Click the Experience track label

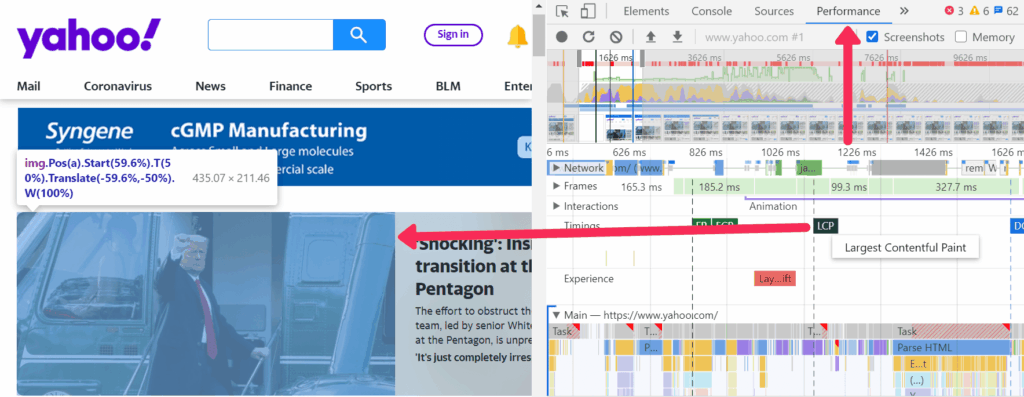click(589, 279)
